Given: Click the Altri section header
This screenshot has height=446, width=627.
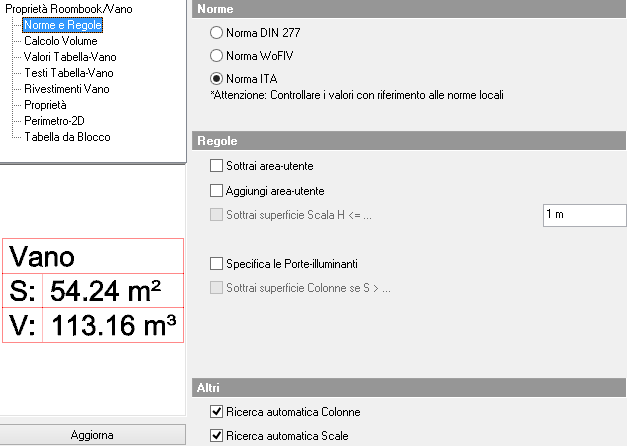Looking at the screenshot, I should pos(409,388).
